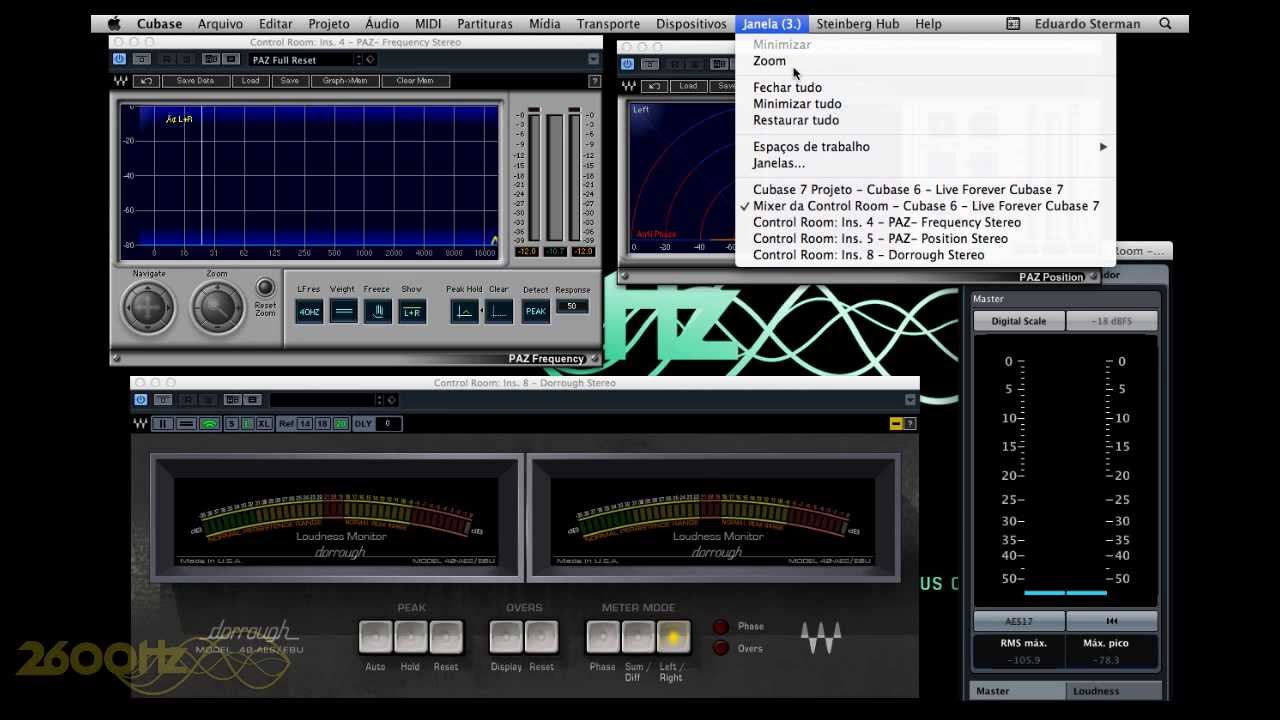Viewport: 1280px width, 720px height.
Task: Click Dorrough preset browser diamond icon
Action: point(392,400)
